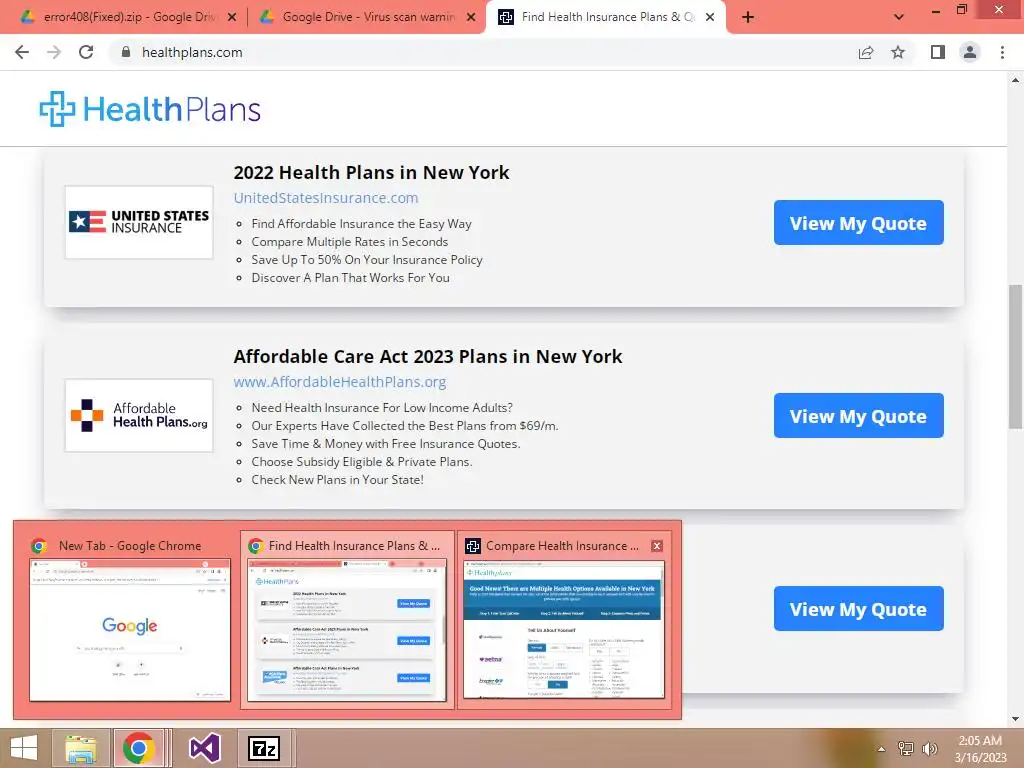This screenshot has width=1024, height=768.
Task: Close the Virus scan warning tab
Action: coord(471,17)
